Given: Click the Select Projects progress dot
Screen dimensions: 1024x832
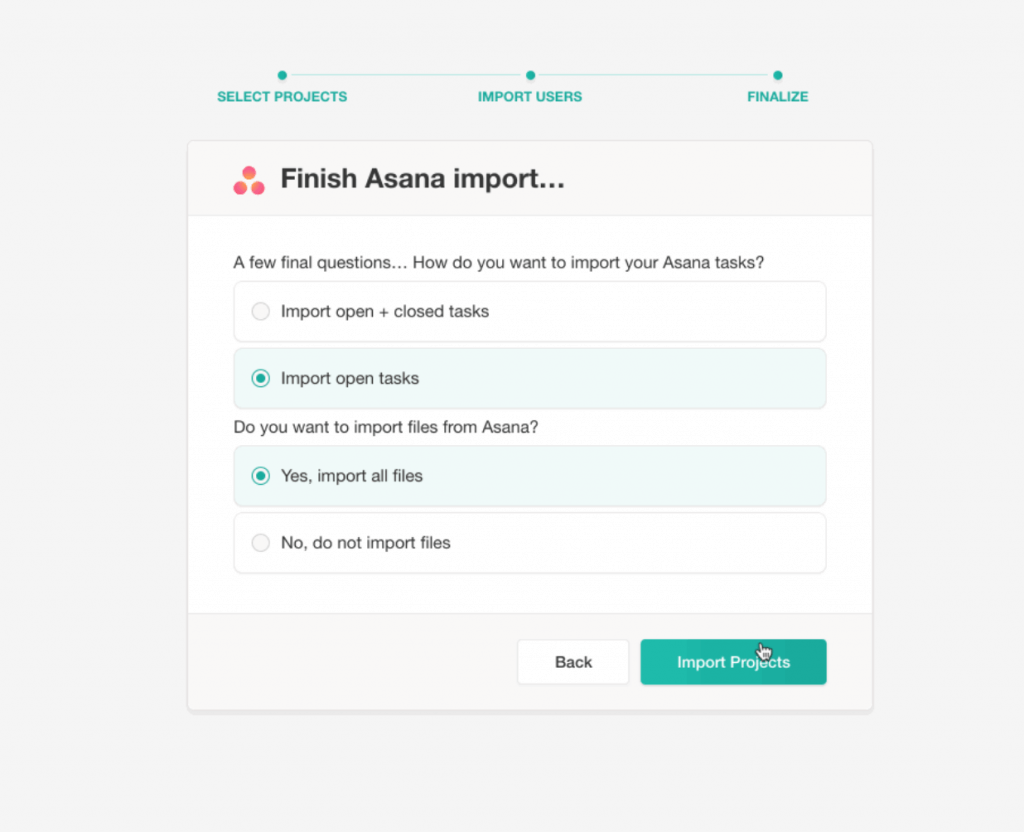Looking at the screenshot, I should 282,75.
